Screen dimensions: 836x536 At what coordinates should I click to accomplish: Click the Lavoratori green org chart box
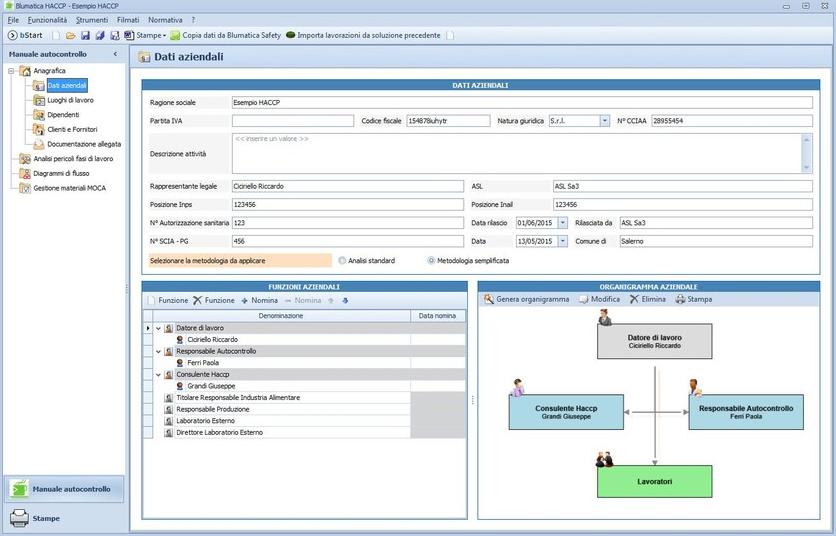pyautogui.click(x=654, y=481)
